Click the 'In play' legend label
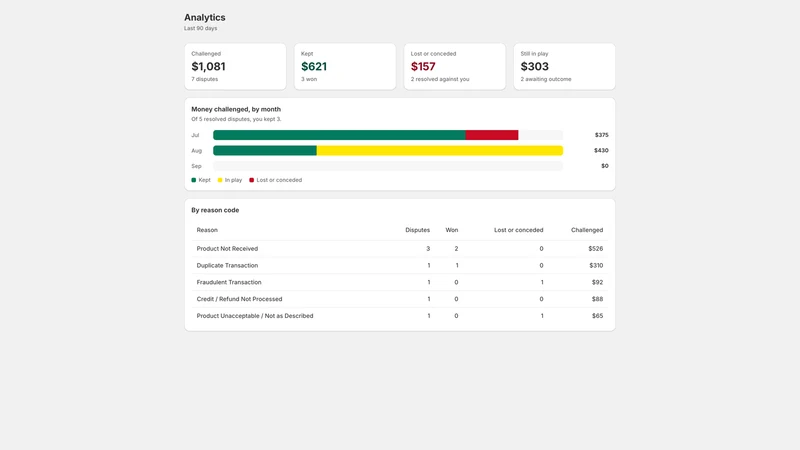800x450 pixels. point(233,180)
